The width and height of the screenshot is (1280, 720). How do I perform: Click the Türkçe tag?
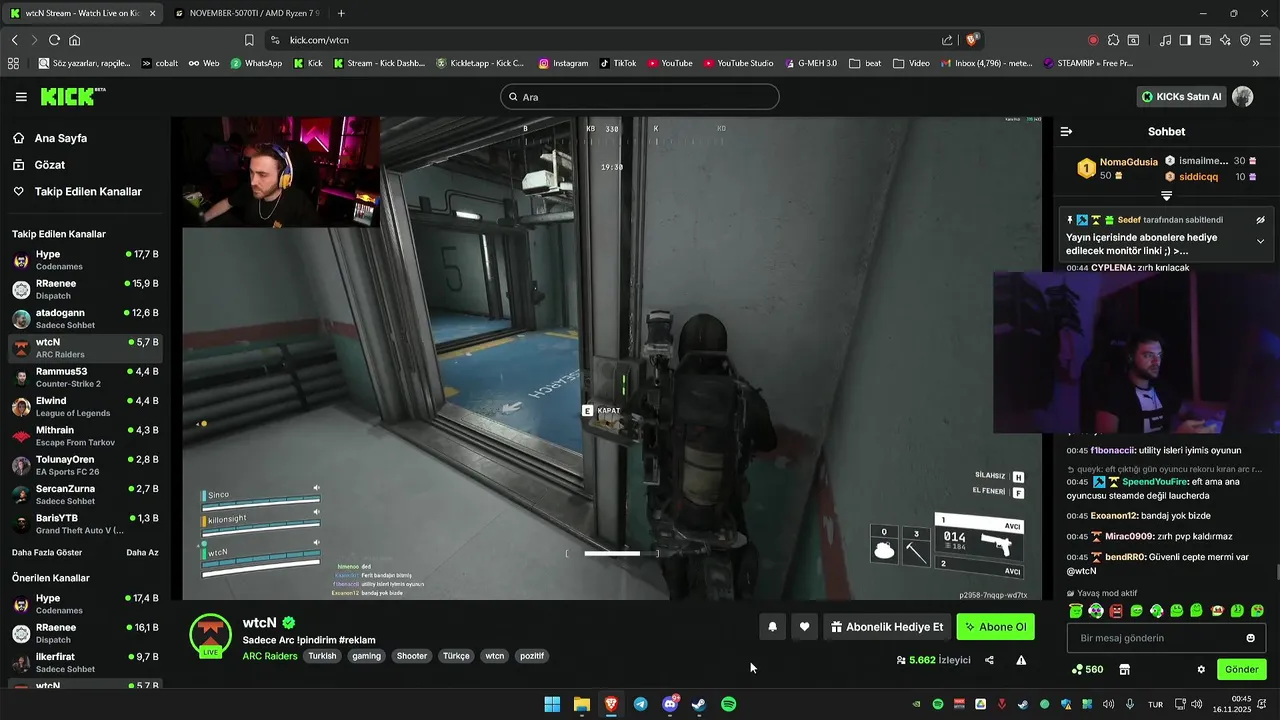point(456,656)
